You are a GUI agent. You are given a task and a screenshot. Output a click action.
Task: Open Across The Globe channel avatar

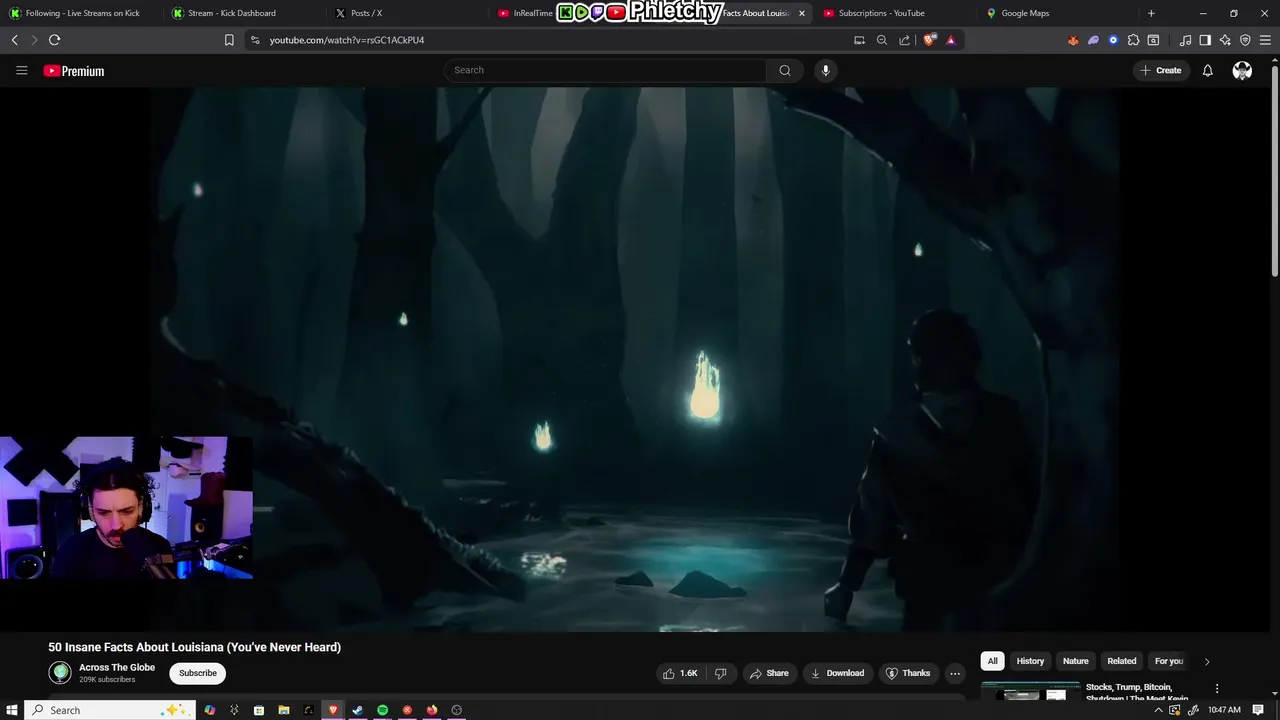[x=60, y=673]
